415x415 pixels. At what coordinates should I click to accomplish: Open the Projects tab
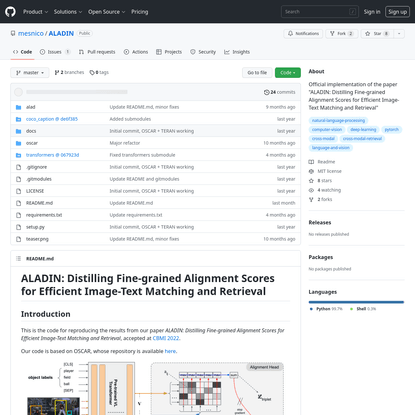(x=169, y=52)
